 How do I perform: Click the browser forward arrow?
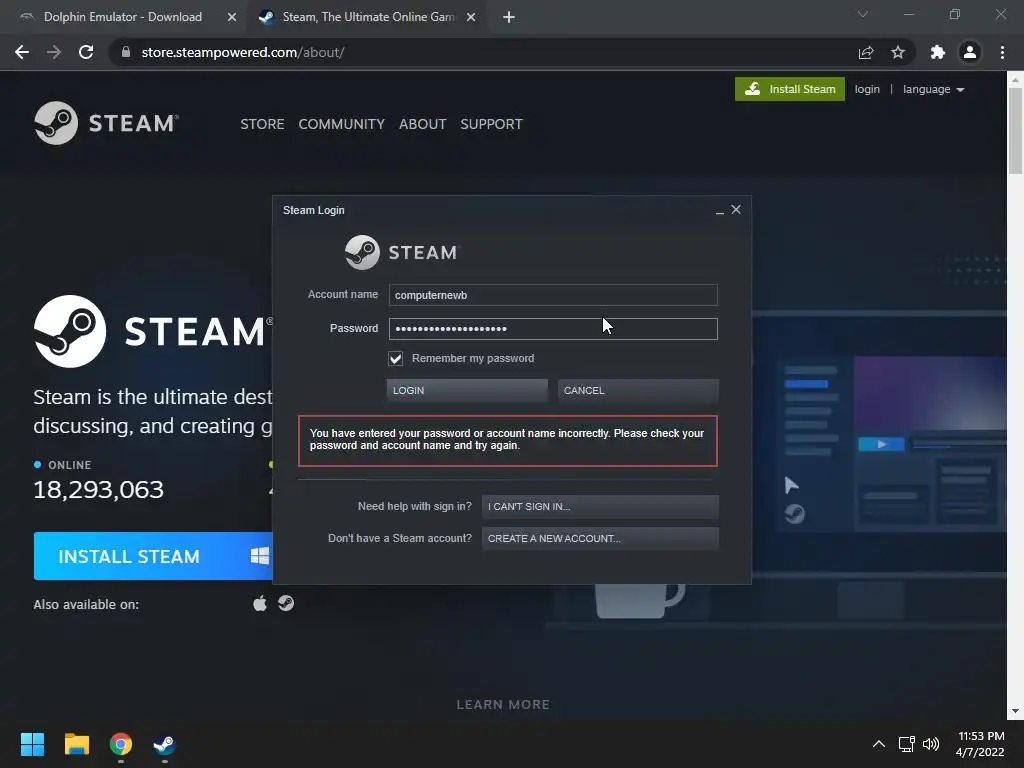[x=54, y=52]
